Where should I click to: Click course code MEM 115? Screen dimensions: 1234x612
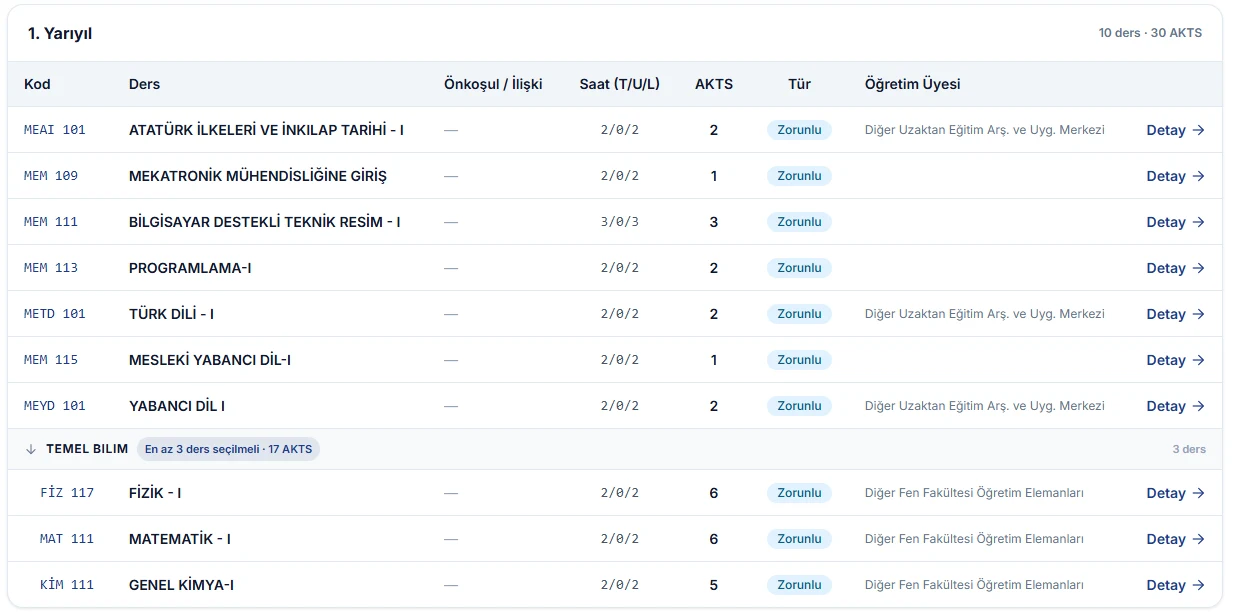(x=51, y=360)
